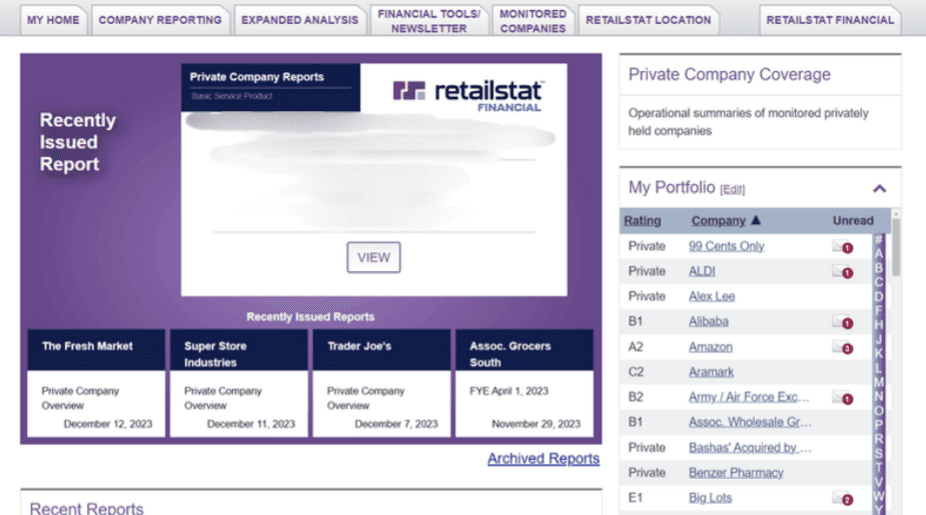Jump to letter K in portfolio index
The height and width of the screenshot is (515, 926).
click(878, 353)
